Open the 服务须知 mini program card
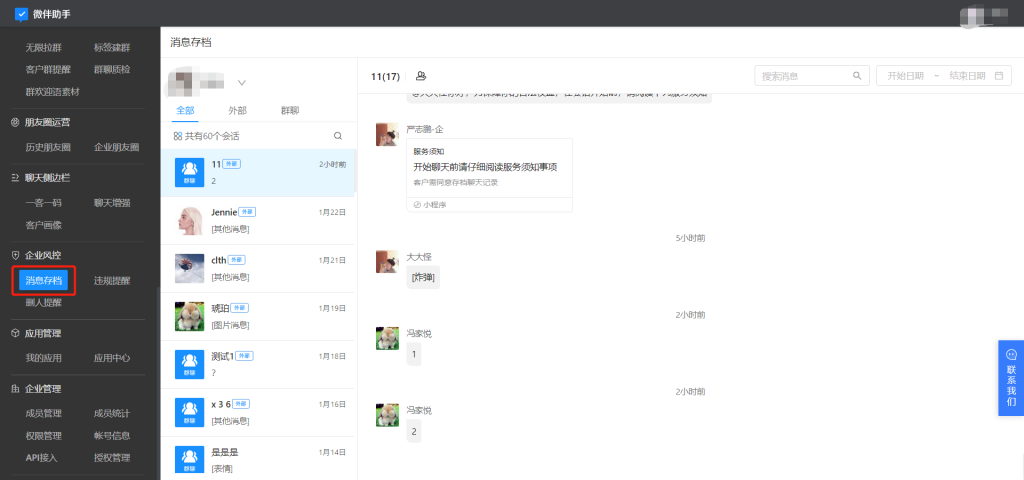Image resolution: width=1024 pixels, height=480 pixels. click(x=489, y=175)
